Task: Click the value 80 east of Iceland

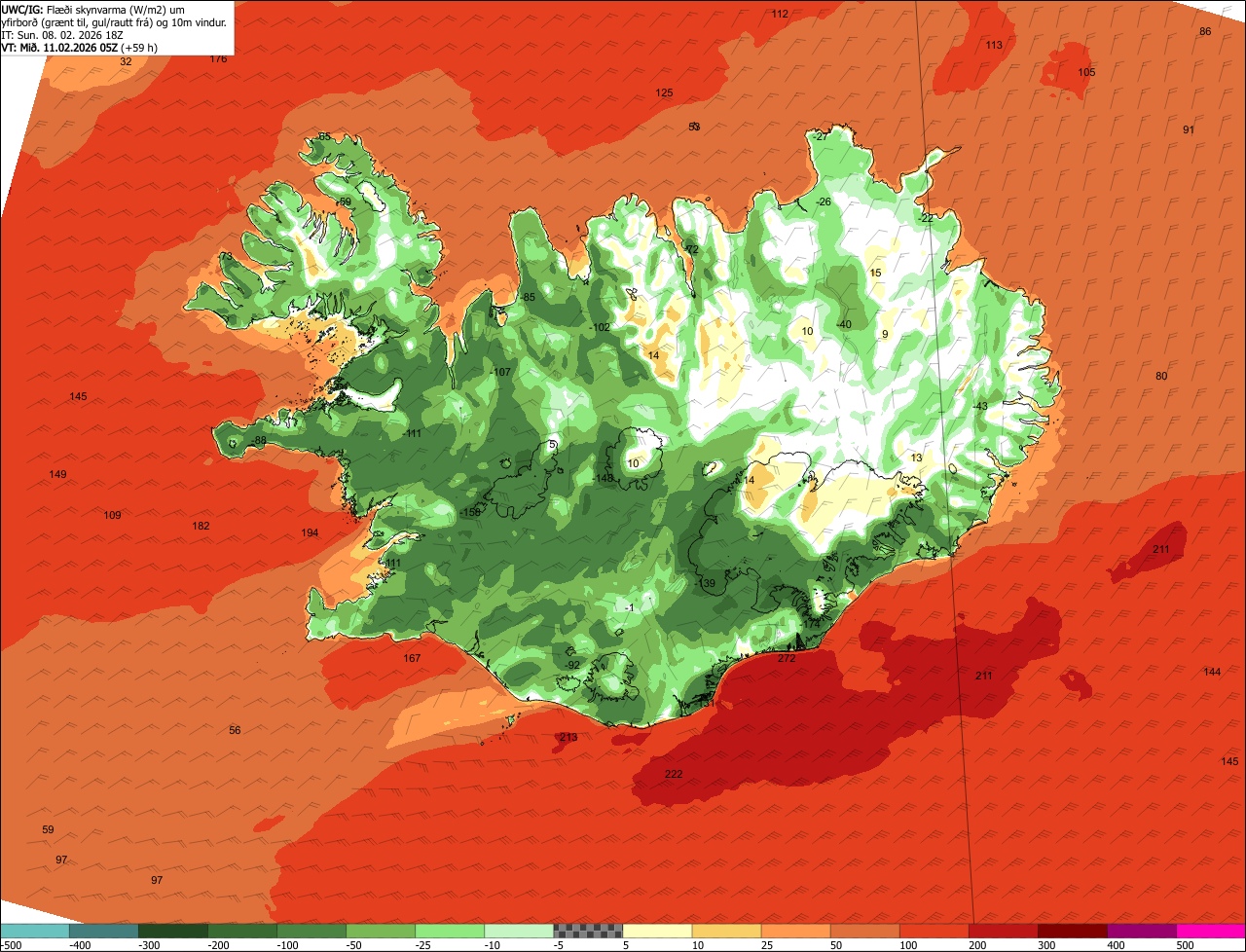Action: point(1160,377)
